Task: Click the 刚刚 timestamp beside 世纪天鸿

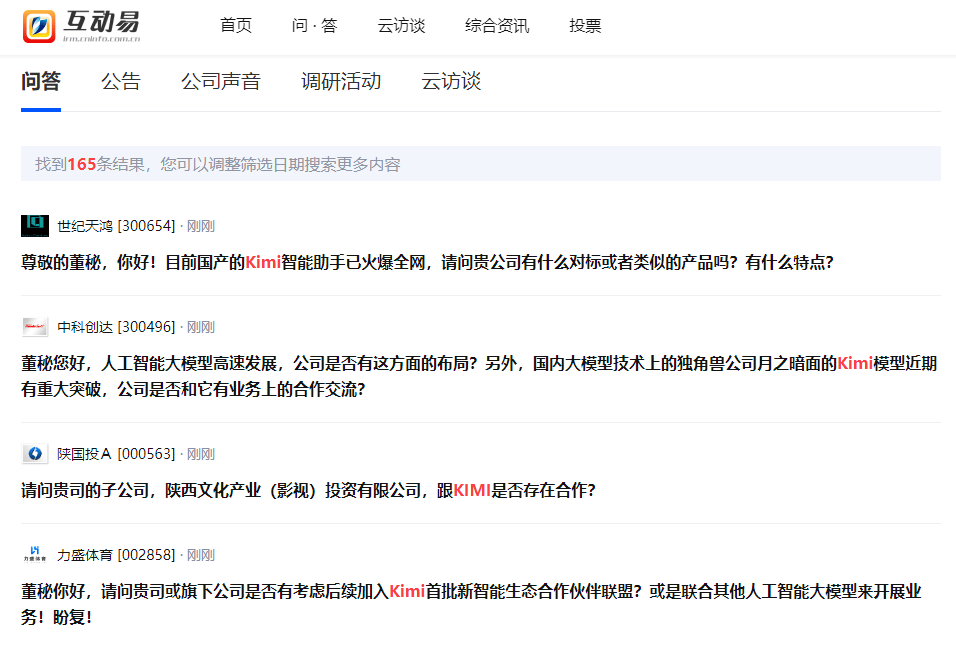Action: pyautogui.click(x=201, y=226)
